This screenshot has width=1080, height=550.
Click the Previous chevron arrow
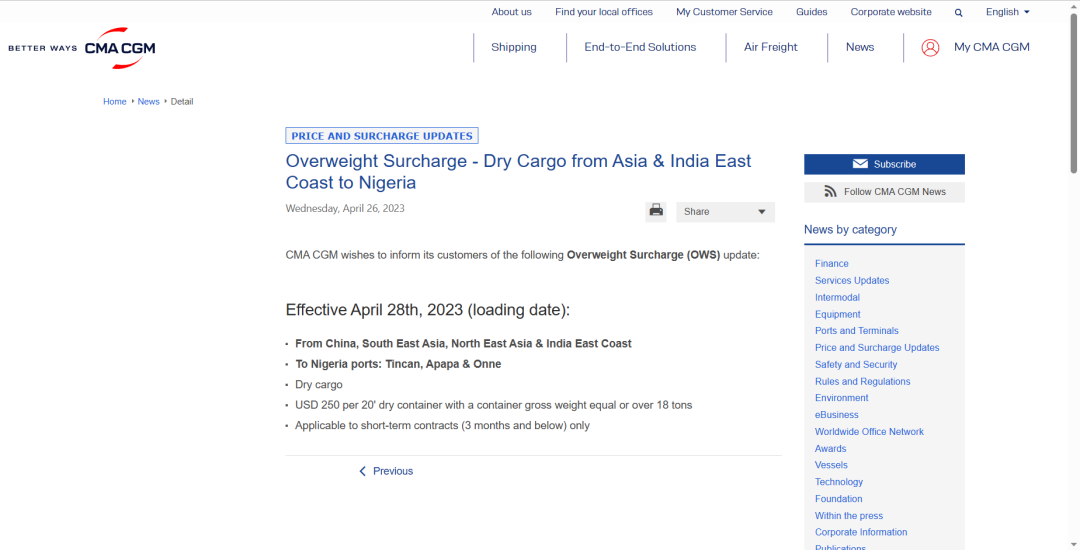tap(363, 471)
